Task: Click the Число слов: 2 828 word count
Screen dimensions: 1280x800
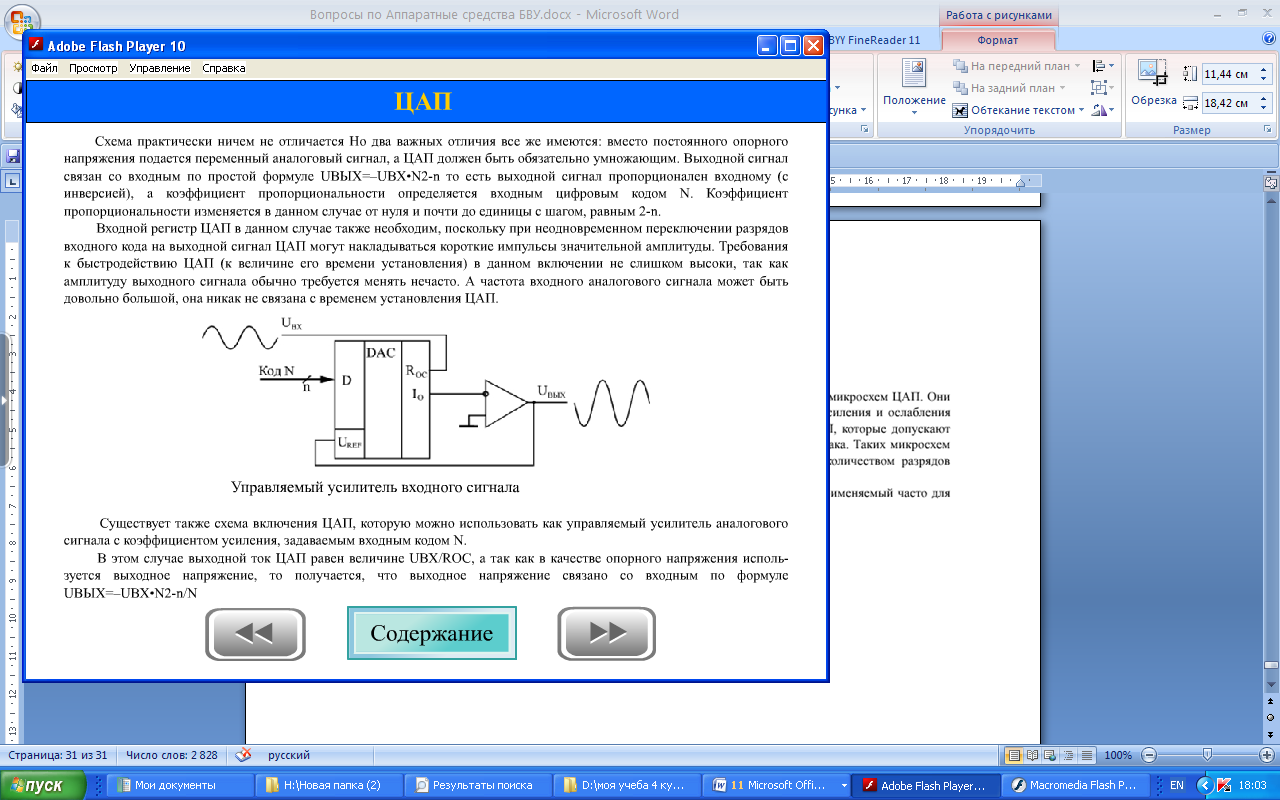Action: [x=172, y=755]
